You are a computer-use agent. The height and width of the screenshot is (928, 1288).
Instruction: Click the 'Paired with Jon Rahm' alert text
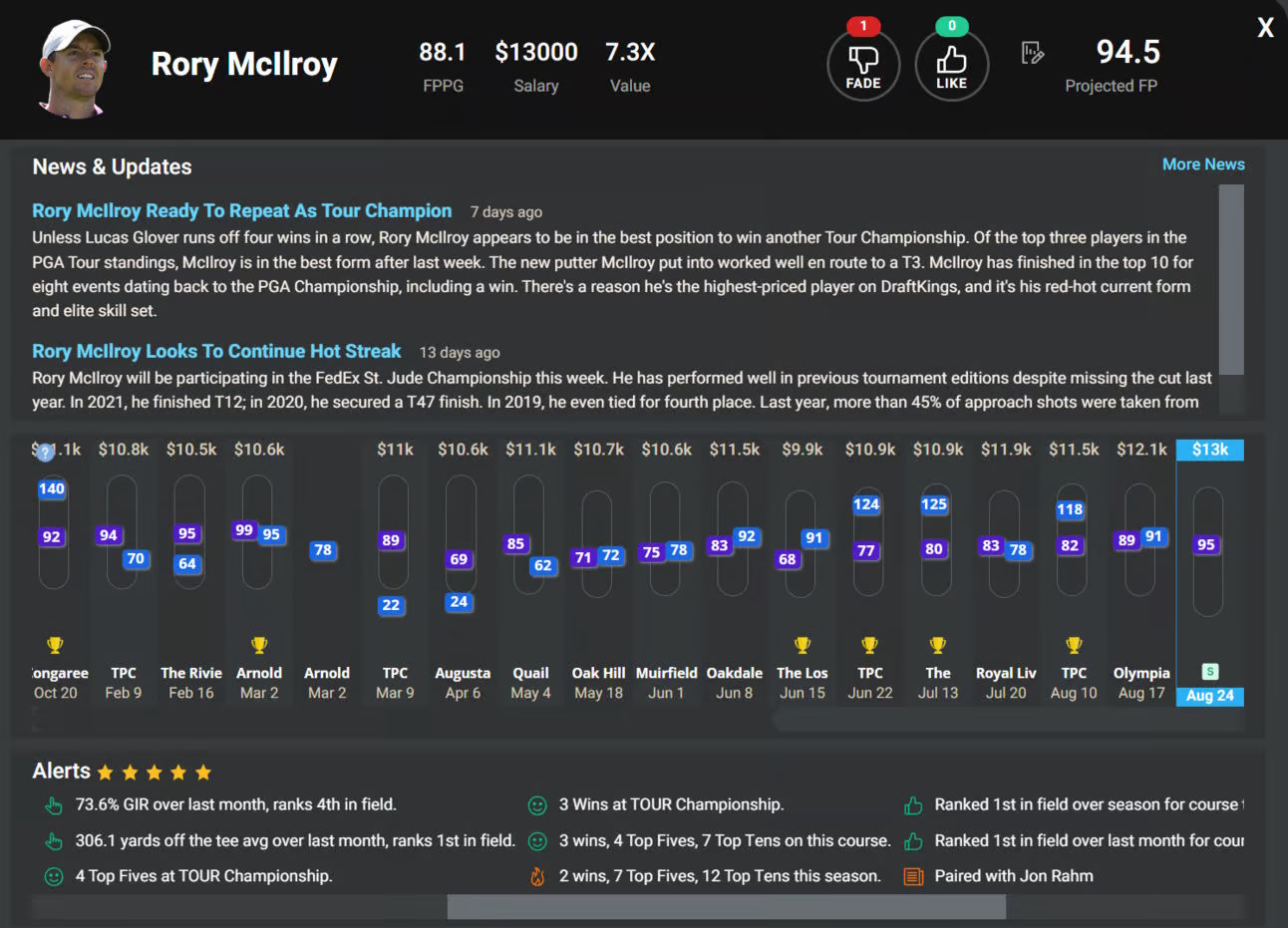pyautogui.click(x=1014, y=876)
